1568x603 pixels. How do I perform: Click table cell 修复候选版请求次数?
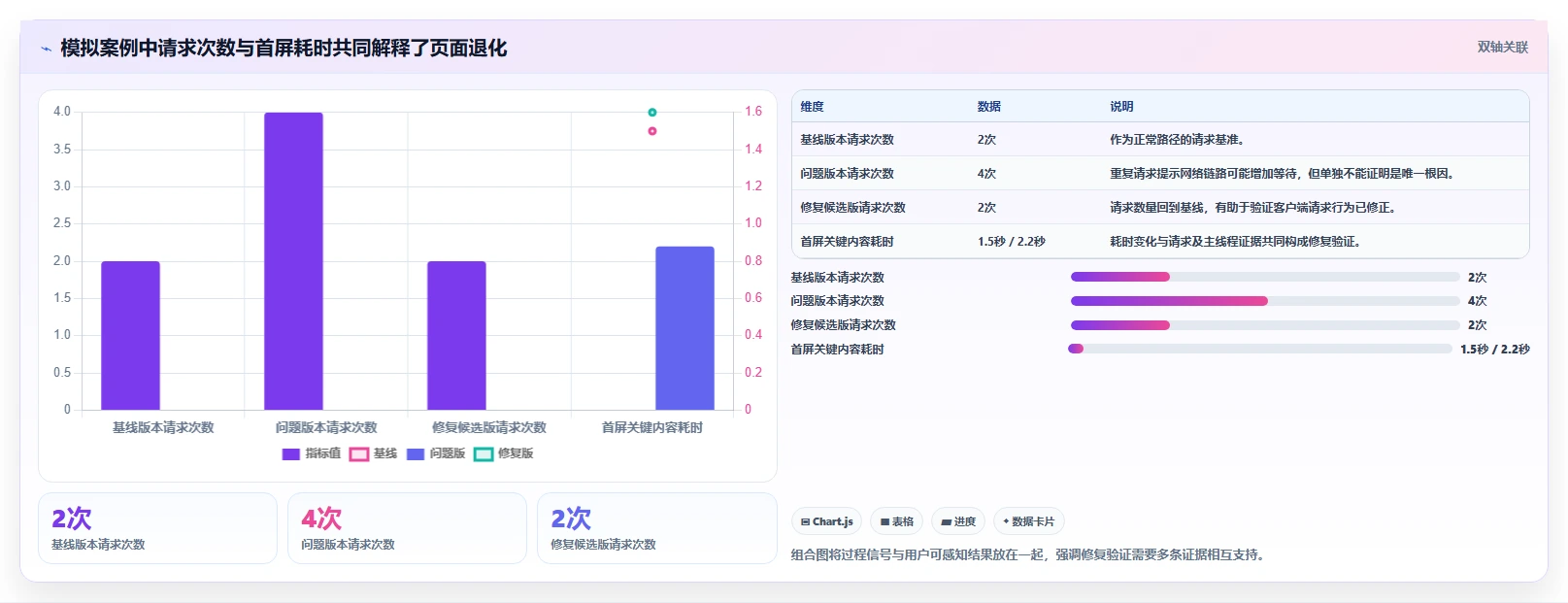click(x=852, y=208)
